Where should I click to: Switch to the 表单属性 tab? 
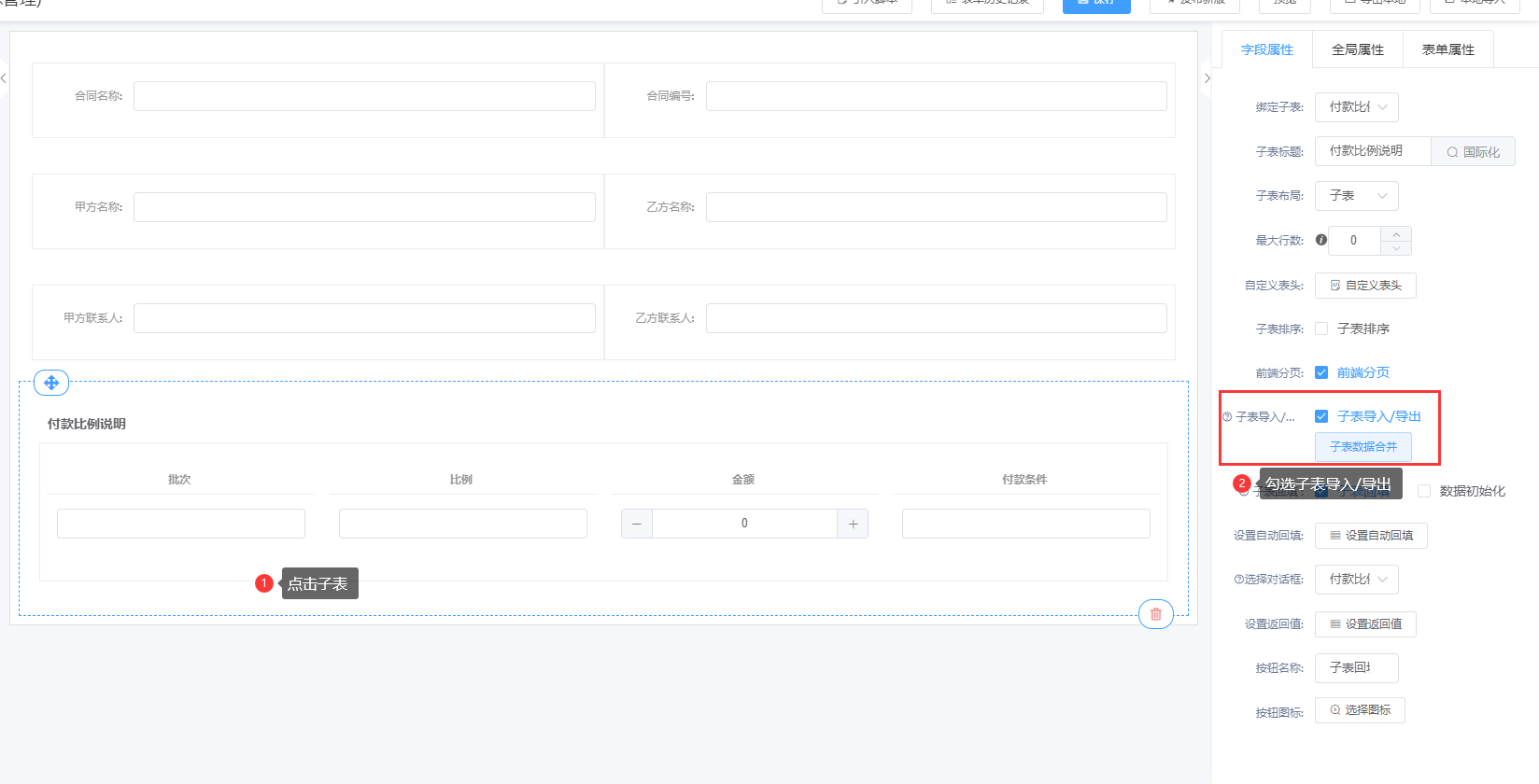pos(1447,49)
